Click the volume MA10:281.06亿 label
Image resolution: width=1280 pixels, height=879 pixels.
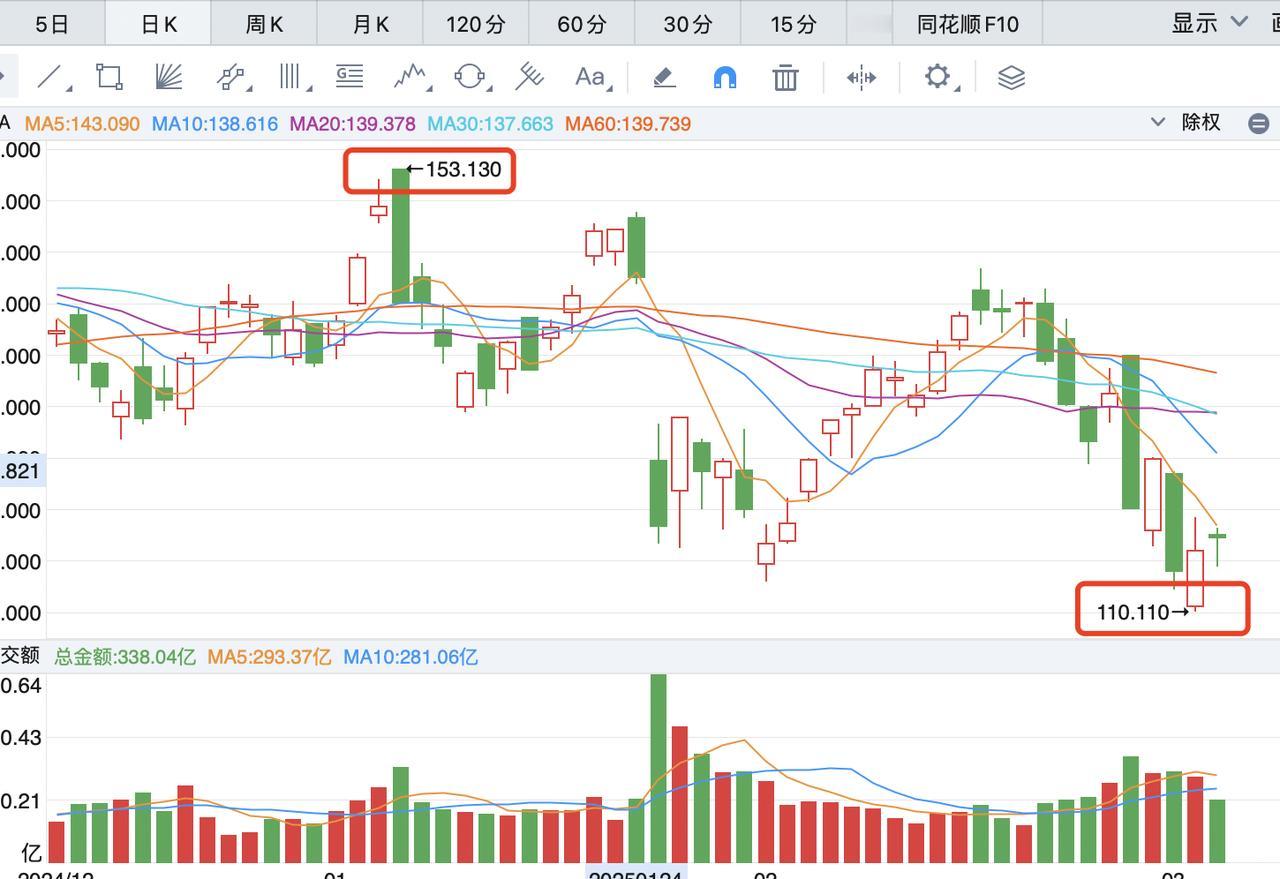410,657
